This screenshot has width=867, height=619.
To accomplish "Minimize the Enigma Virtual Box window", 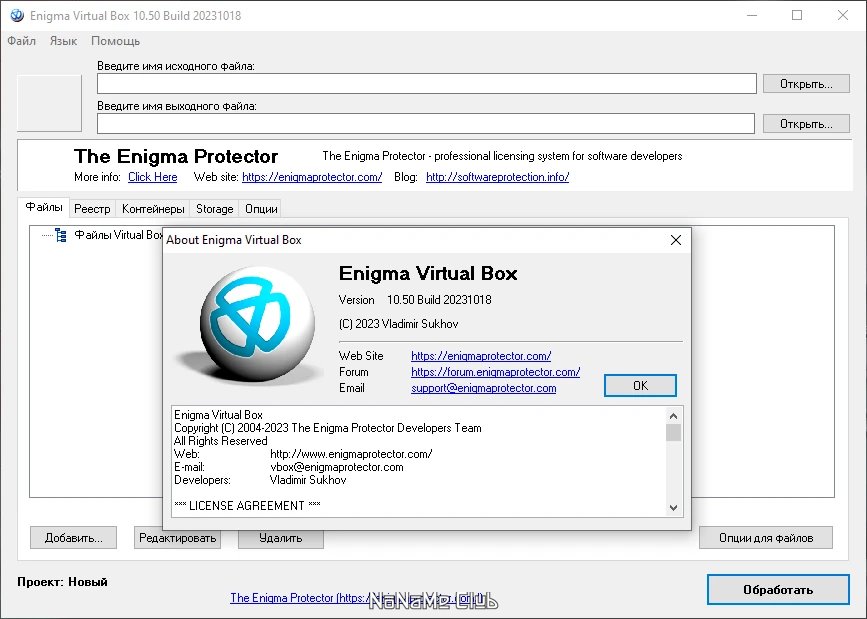I will pyautogui.click(x=752, y=15).
